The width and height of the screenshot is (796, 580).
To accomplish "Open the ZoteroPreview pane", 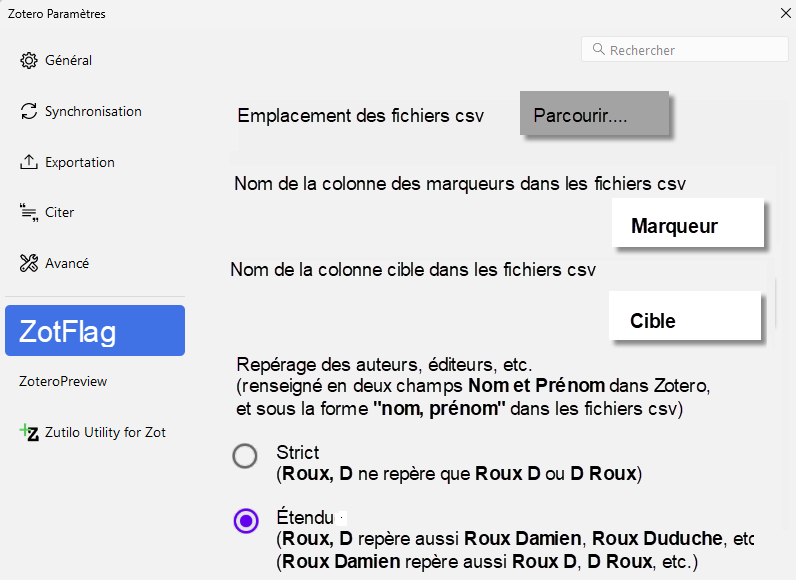I will tap(95, 381).
